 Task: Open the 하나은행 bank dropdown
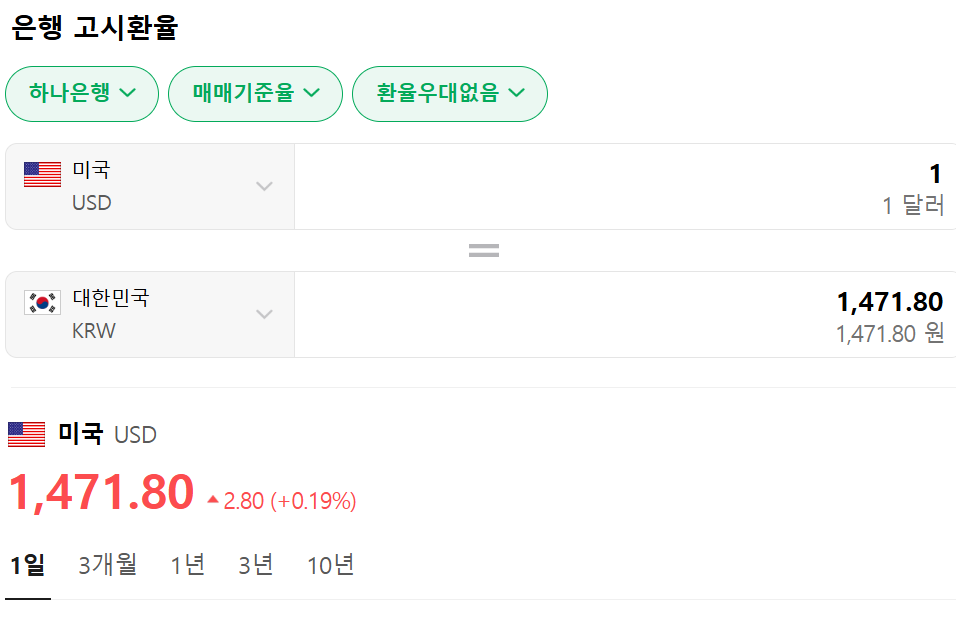[82, 94]
